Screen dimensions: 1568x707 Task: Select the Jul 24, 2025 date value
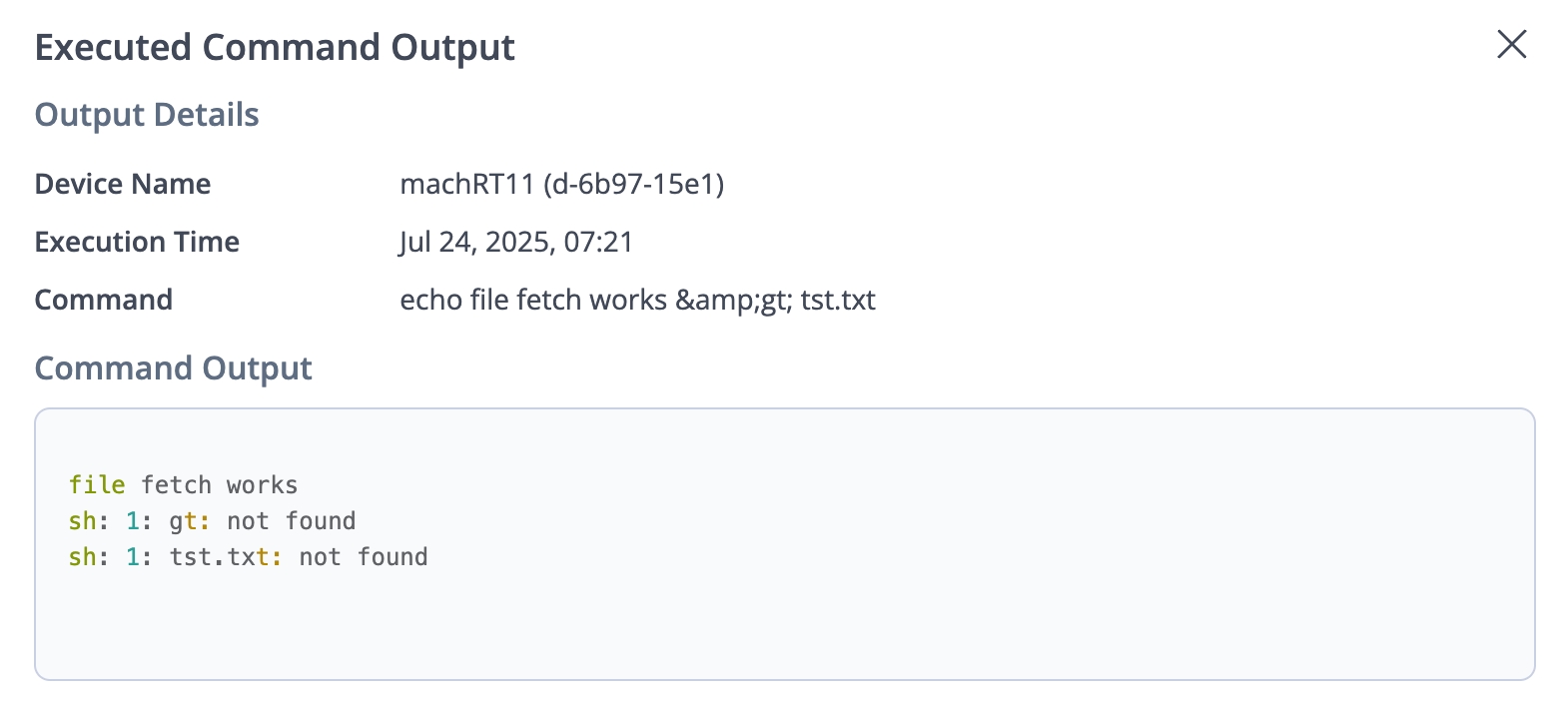474,242
